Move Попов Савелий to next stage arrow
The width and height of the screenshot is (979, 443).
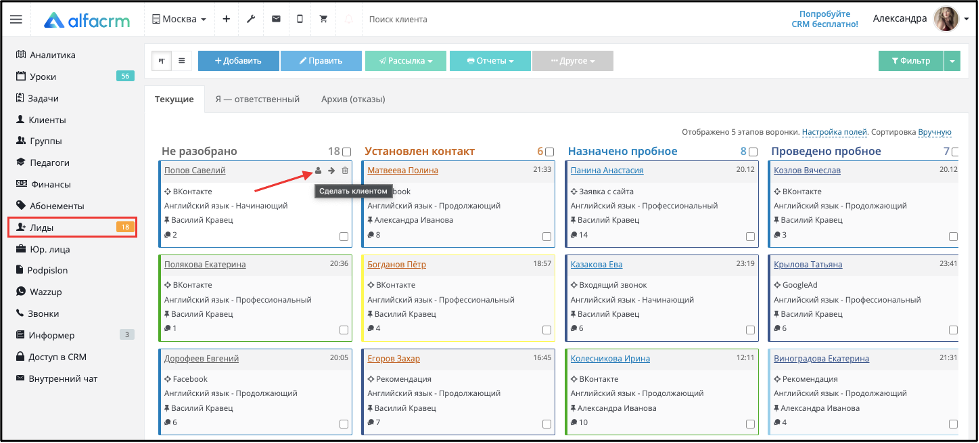click(332, 170)
